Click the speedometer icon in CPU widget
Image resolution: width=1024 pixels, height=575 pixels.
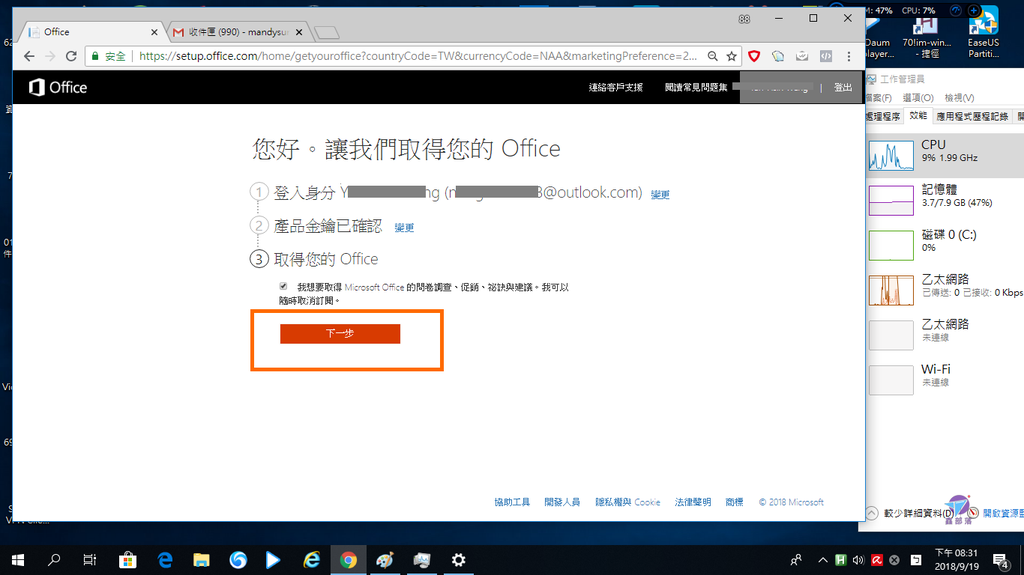955,10
